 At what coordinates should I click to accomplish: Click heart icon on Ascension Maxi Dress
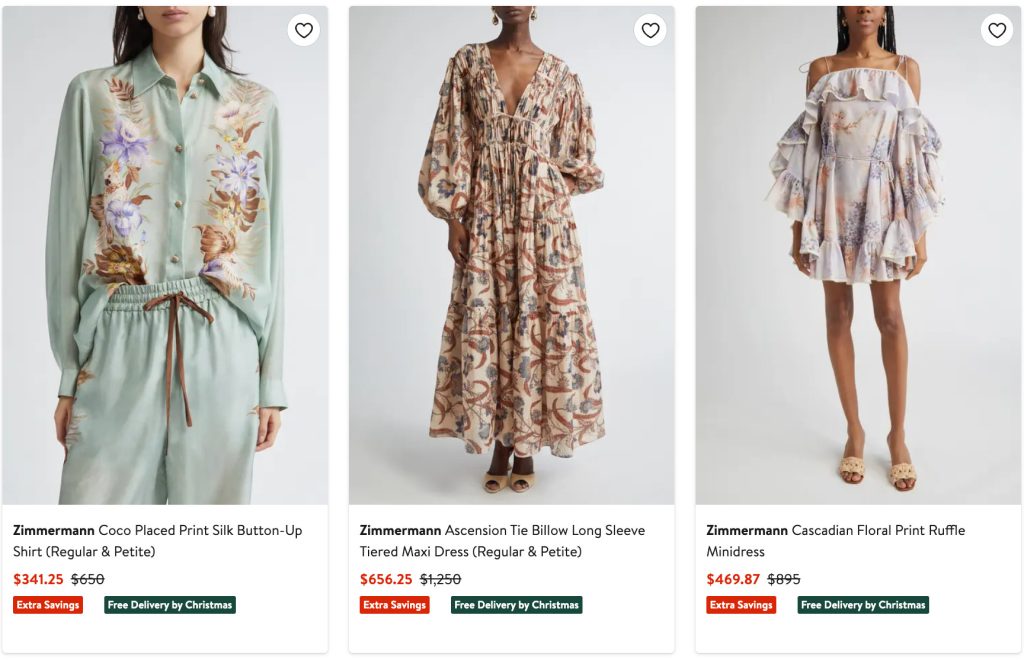coord(650,30)
